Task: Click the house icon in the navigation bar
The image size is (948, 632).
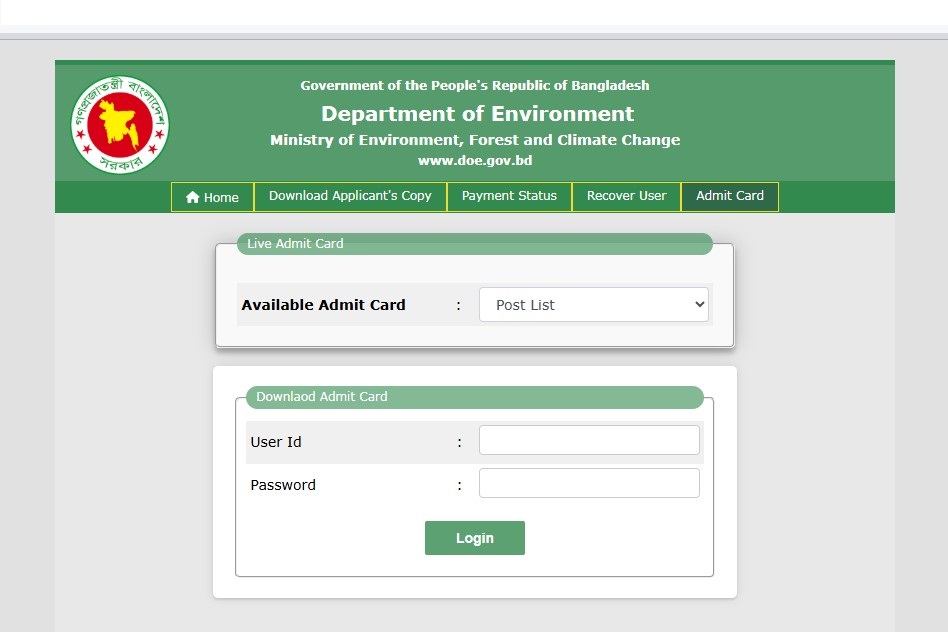Action: coord(193,198)
